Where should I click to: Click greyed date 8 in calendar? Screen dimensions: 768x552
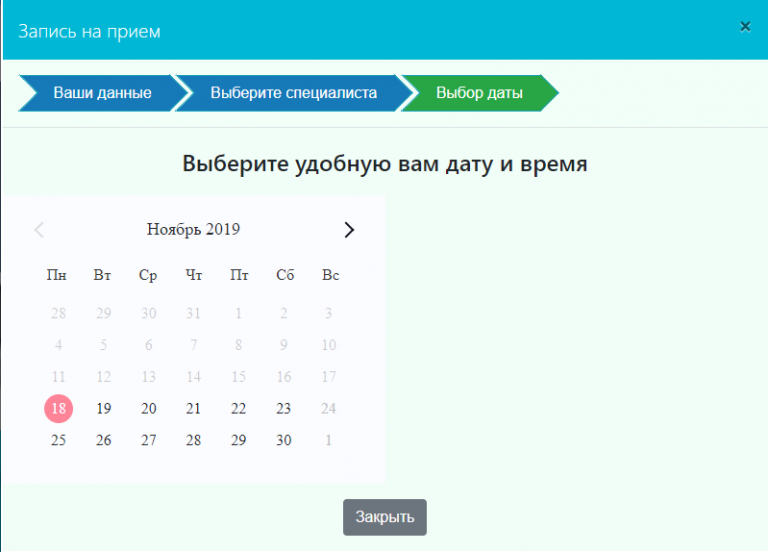point(239,345)
